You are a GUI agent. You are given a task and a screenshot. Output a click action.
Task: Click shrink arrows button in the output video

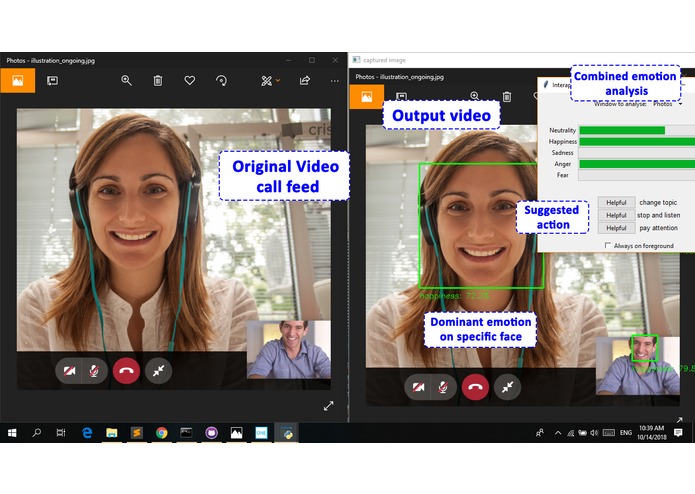[508, 387]
